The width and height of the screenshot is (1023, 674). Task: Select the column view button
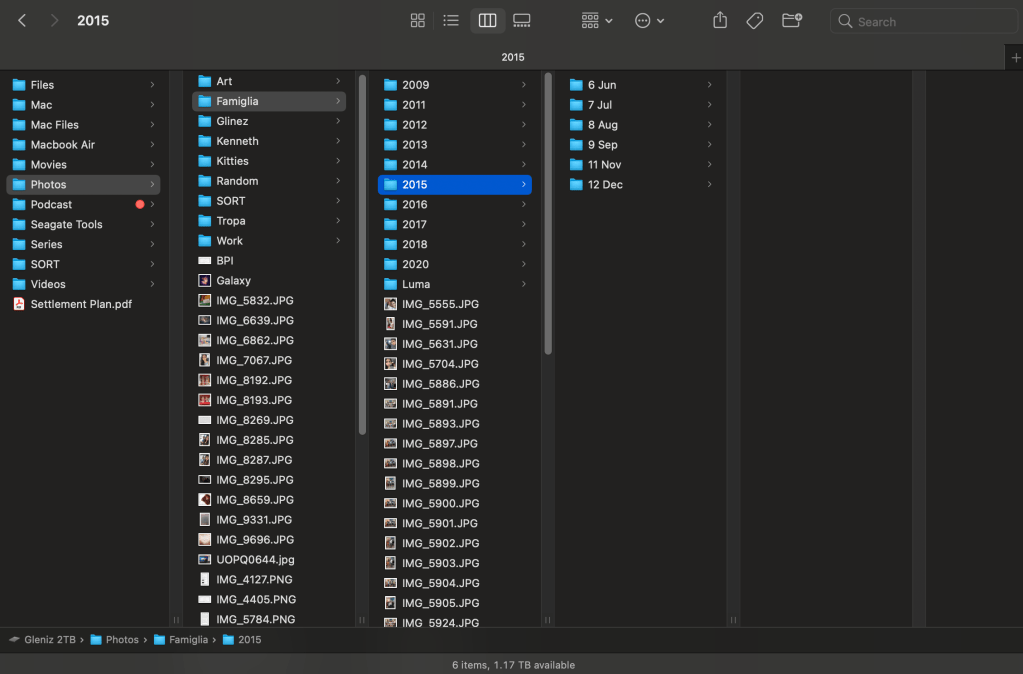(487, 21)
